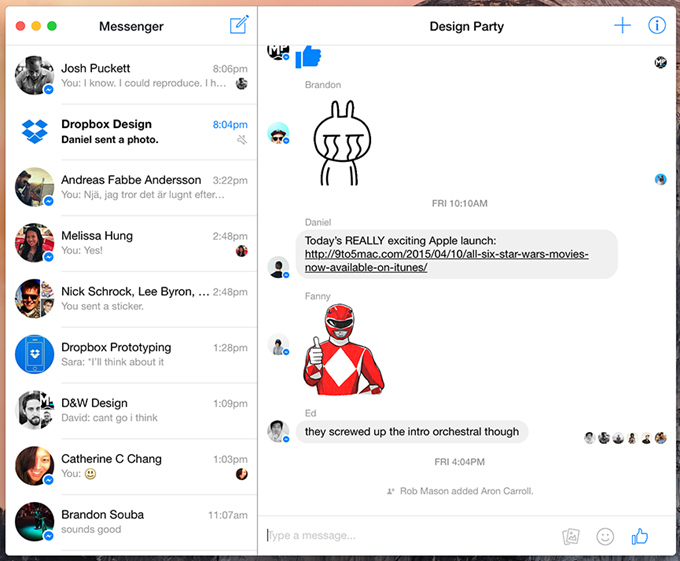The width and height of the screenshot is (680, 561).
Task: Click Fanny's avatar beside the sticker
Action: pos(278,345)
